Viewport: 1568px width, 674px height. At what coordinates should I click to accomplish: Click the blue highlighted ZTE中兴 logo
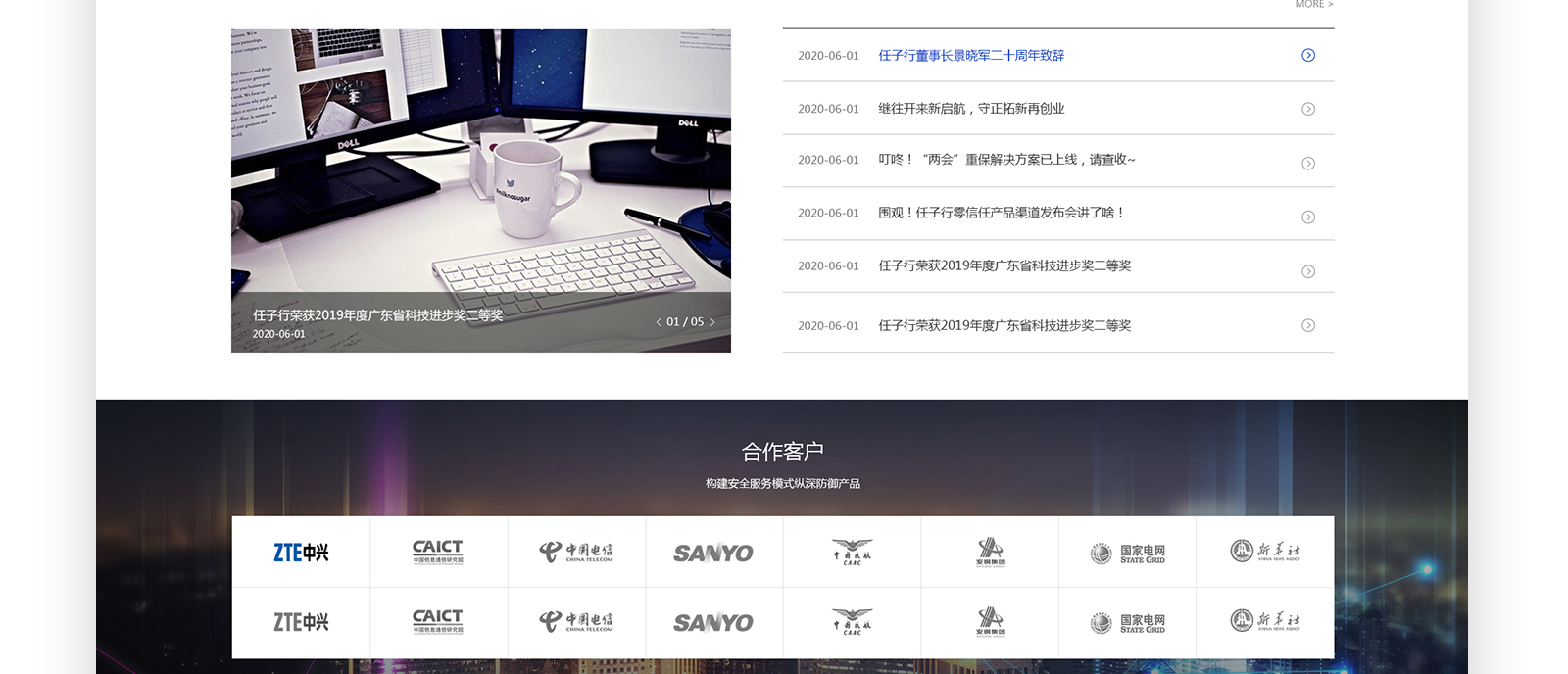[x=301, y=553]
